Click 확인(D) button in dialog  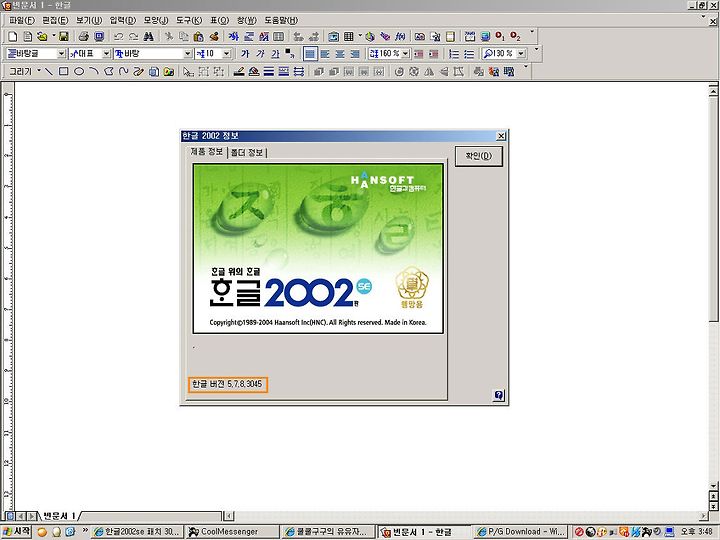479,156
